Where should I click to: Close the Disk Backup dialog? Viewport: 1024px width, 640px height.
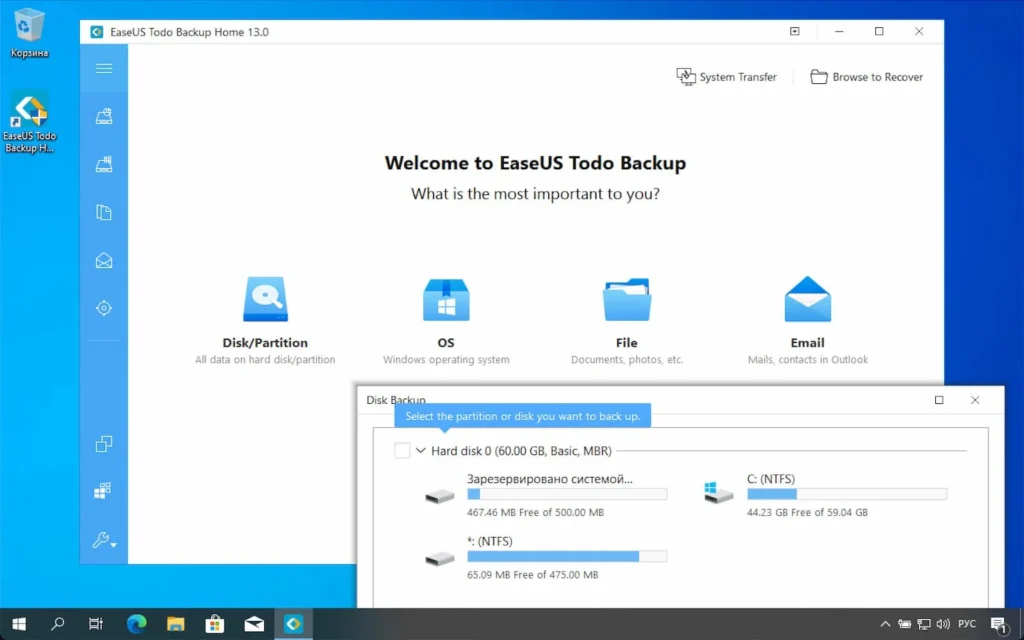pyautogui.click(x=975, y=400)
